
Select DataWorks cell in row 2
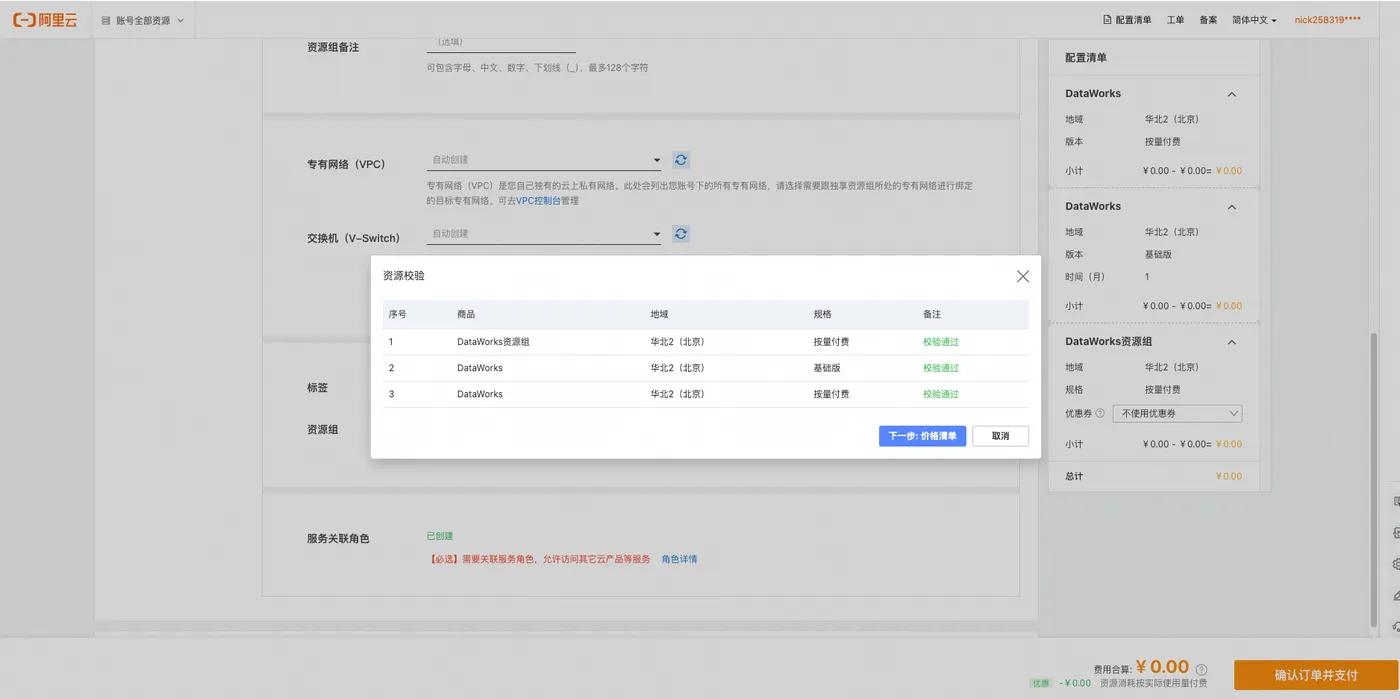coord(480,368)
